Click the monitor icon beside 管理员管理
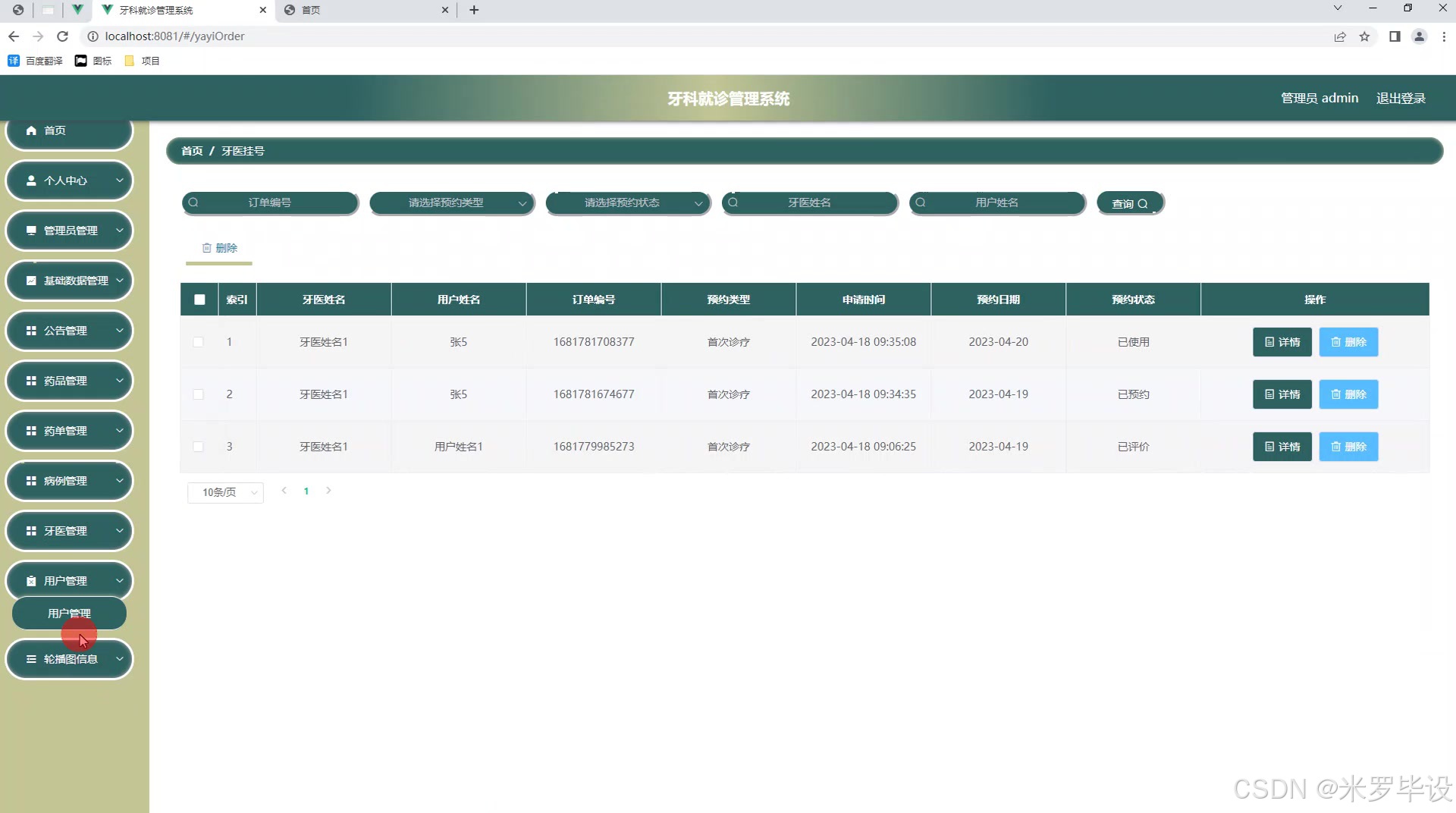Viewport: 1456px width, 813px height. [x=31, y=231]
